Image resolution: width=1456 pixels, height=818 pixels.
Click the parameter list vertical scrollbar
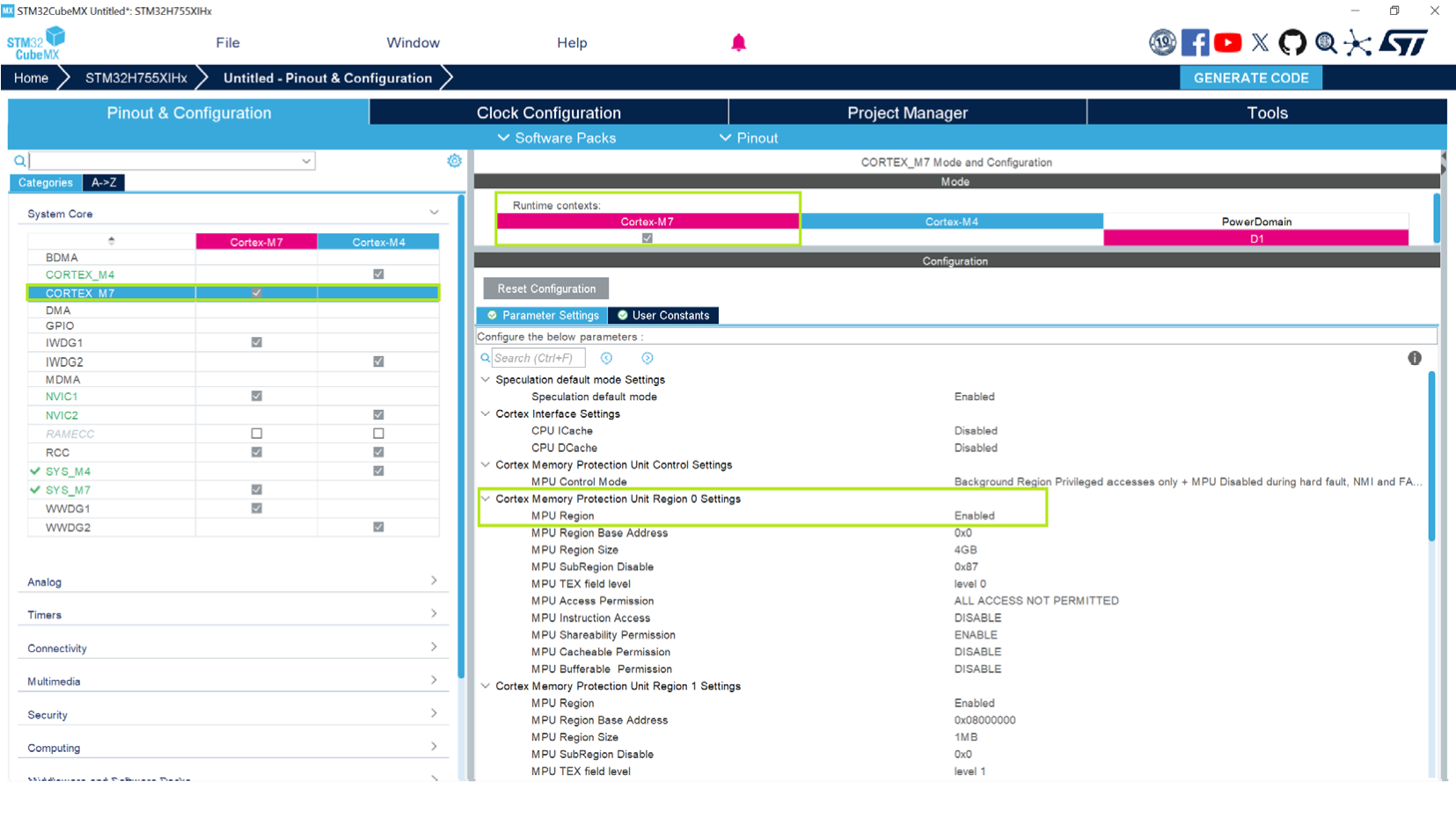pyautogui.click(x=1431, y=457)
